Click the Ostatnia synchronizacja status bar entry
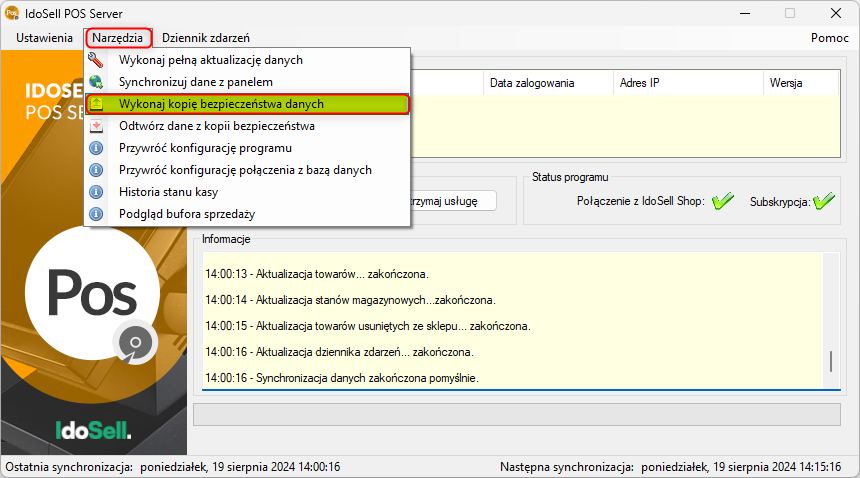The width and height of the screenshot is (860, 478). [173, 467]
